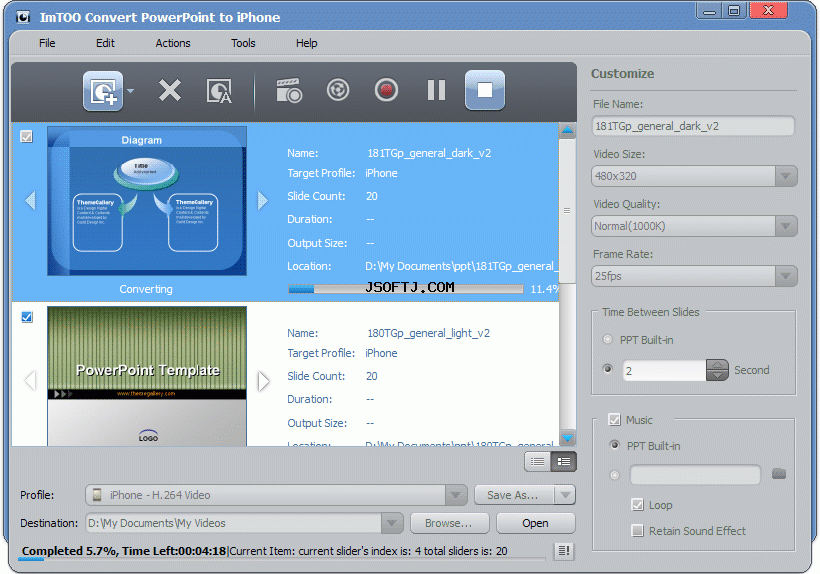Click the File Name input field
The height and width of the screenshot is (574, 820).
pyautogui.click(x=693, y=126)
